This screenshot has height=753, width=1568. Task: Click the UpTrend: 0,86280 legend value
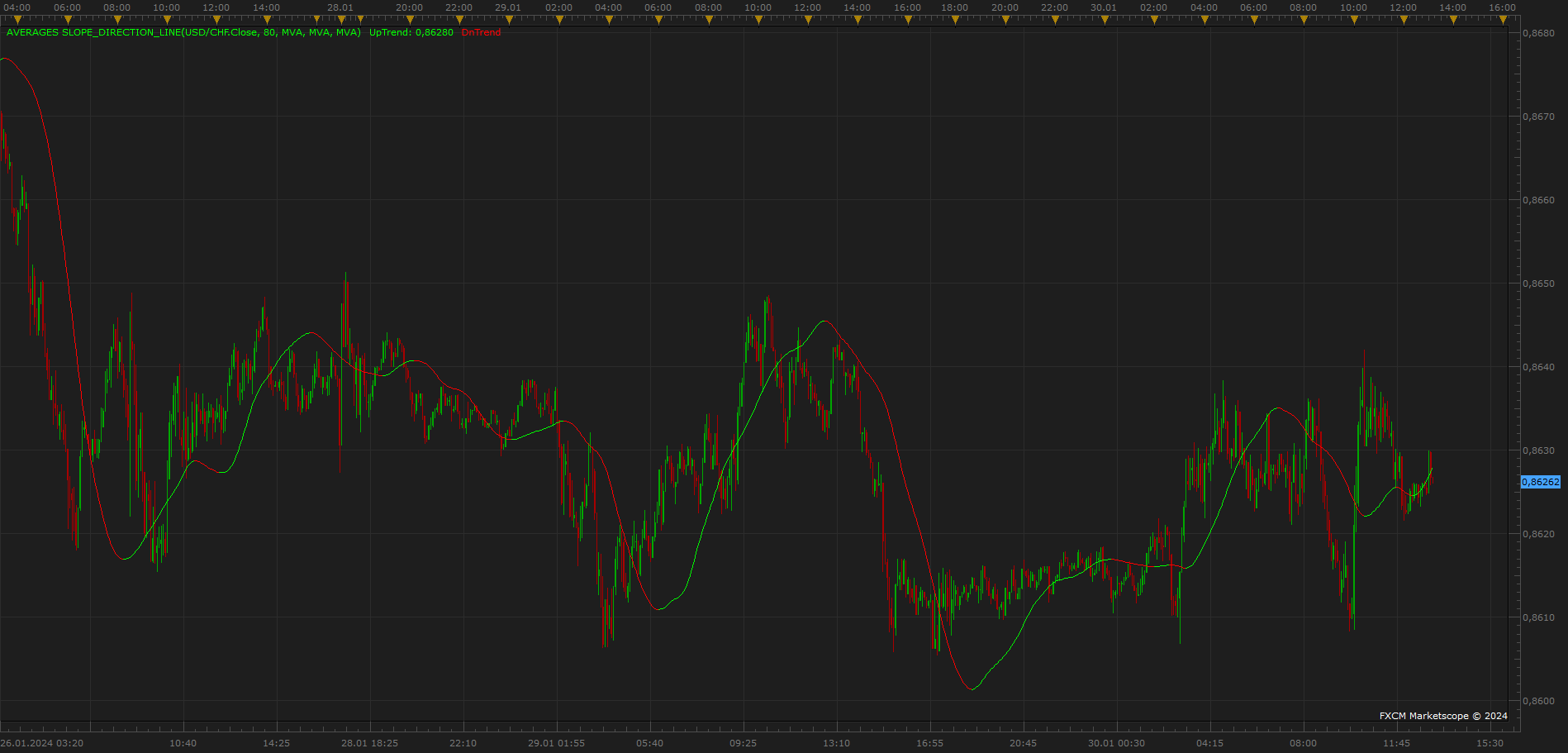click(x=411, y=32)
